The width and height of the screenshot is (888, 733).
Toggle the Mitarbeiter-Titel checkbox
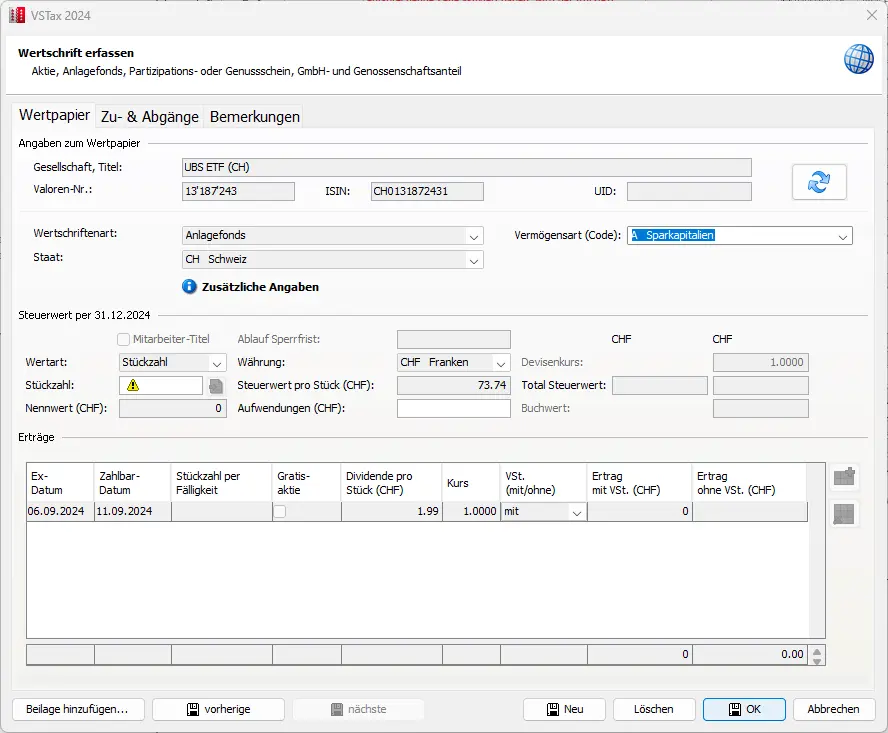coord(125,339)
